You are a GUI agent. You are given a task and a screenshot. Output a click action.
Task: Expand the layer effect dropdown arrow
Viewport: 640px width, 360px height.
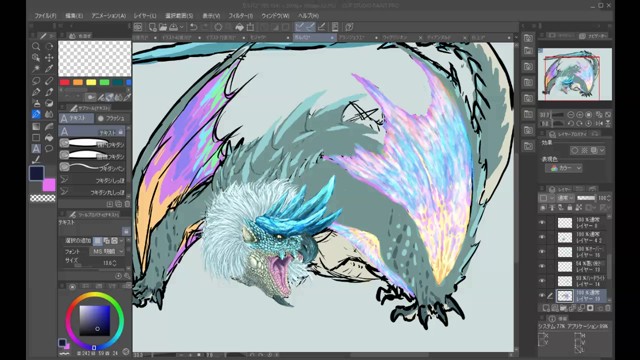pos(602,151)
